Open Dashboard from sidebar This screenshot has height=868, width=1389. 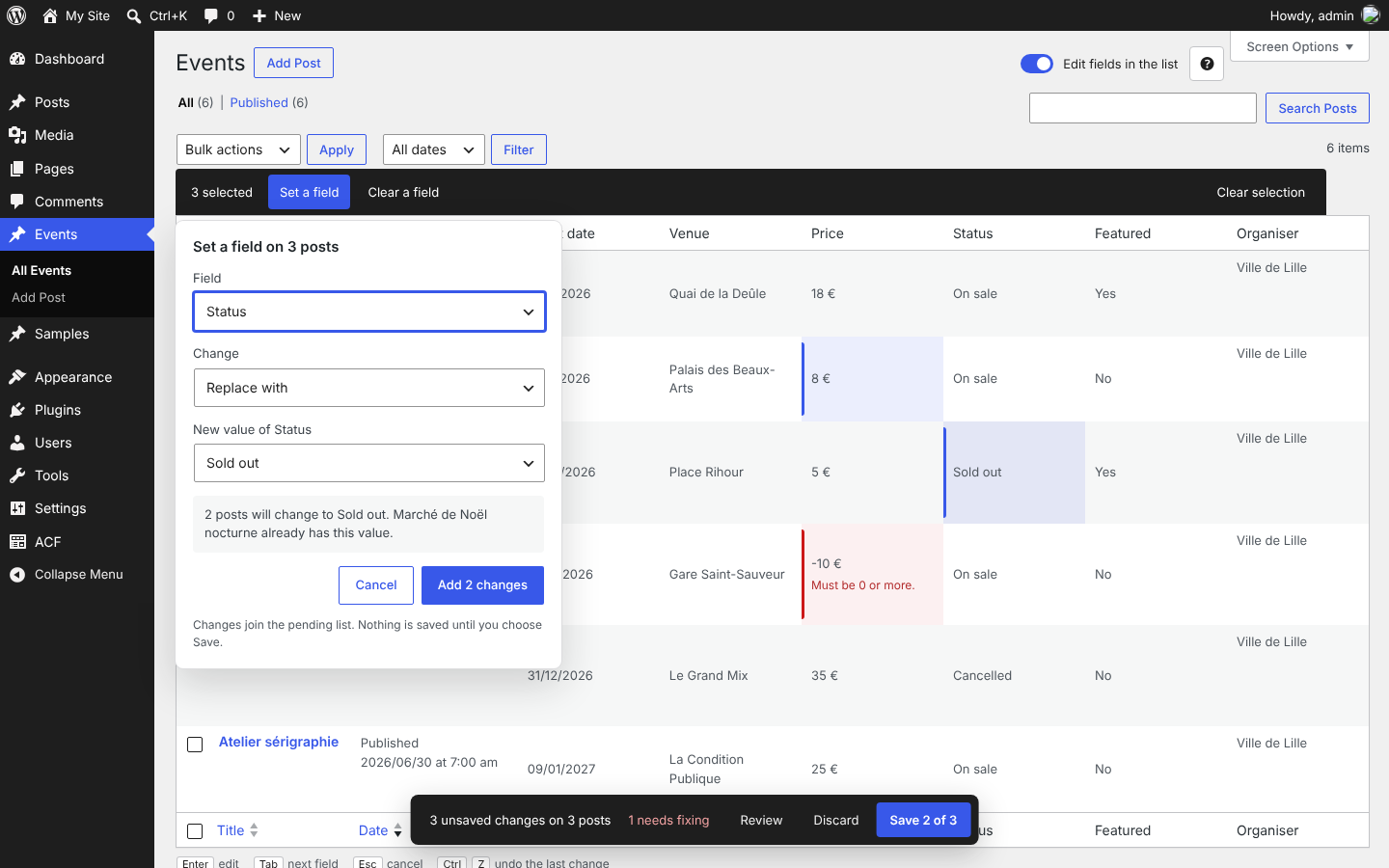pyautogui.click(x=77, y=59)
